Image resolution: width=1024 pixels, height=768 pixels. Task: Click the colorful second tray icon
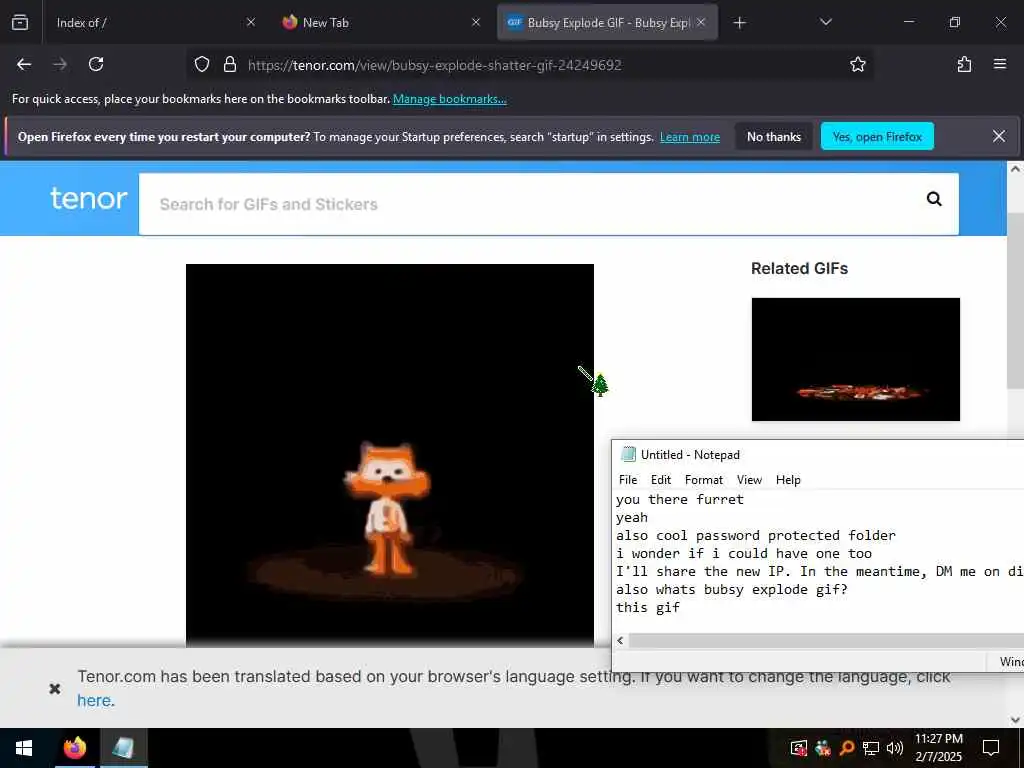click(823, 748)
